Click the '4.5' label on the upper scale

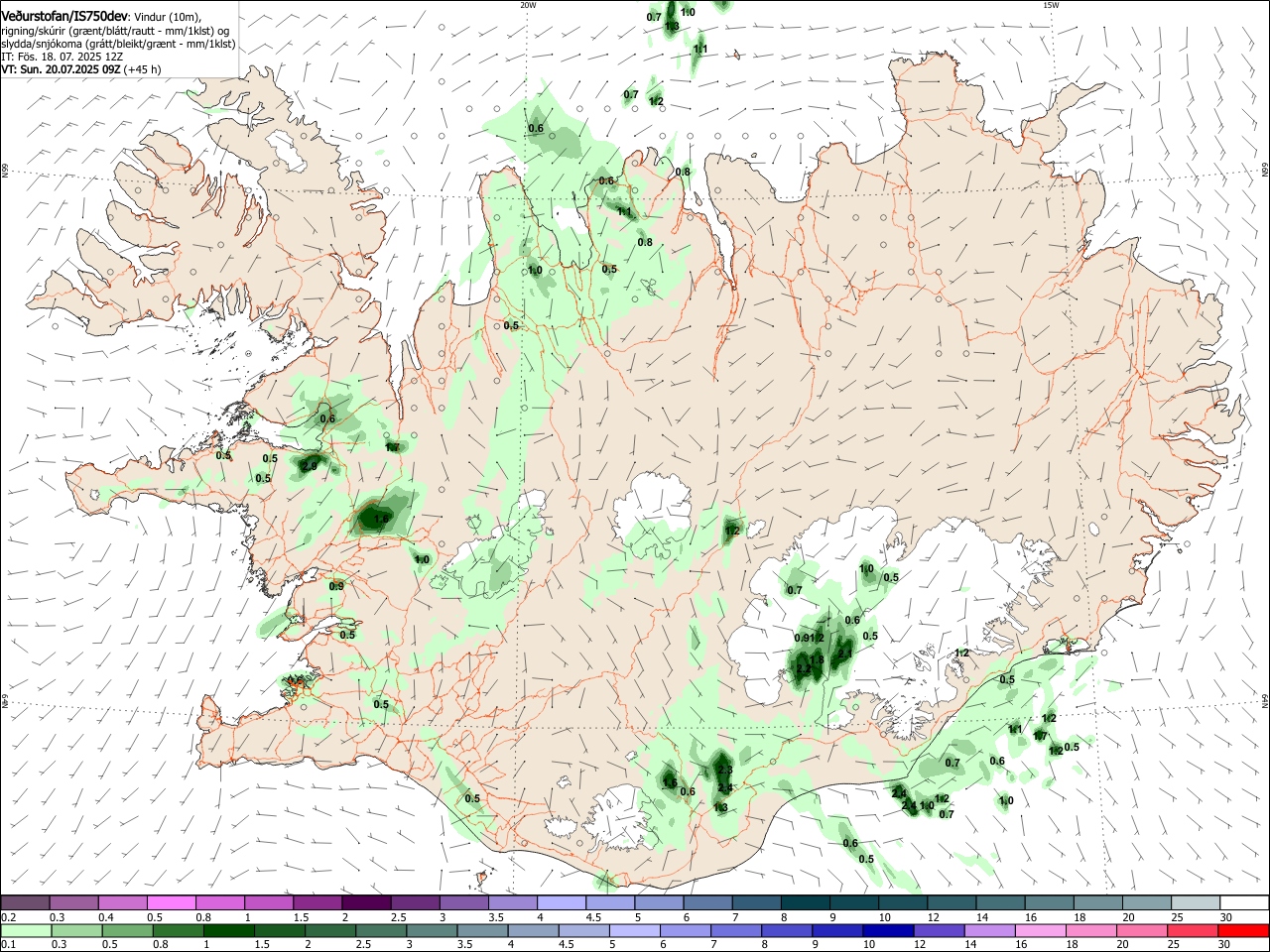[x=593, y=917]
